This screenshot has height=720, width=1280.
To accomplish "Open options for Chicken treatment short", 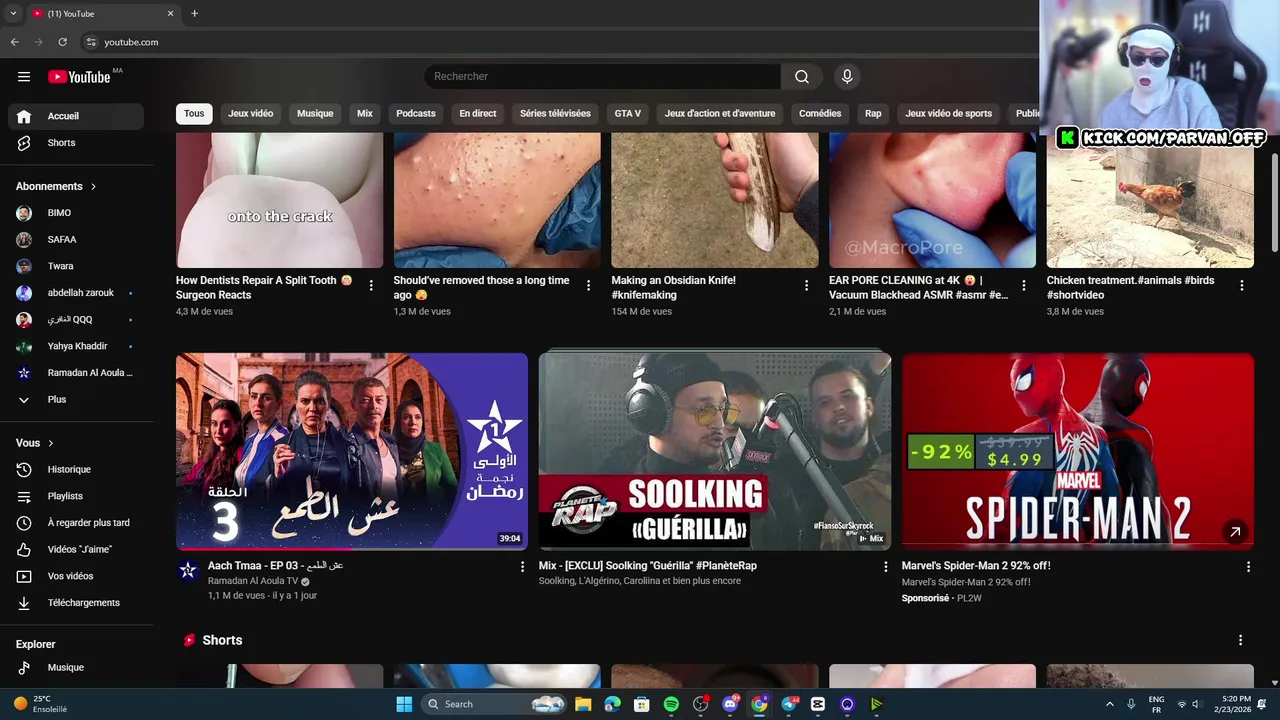I will pos(1242,286).
